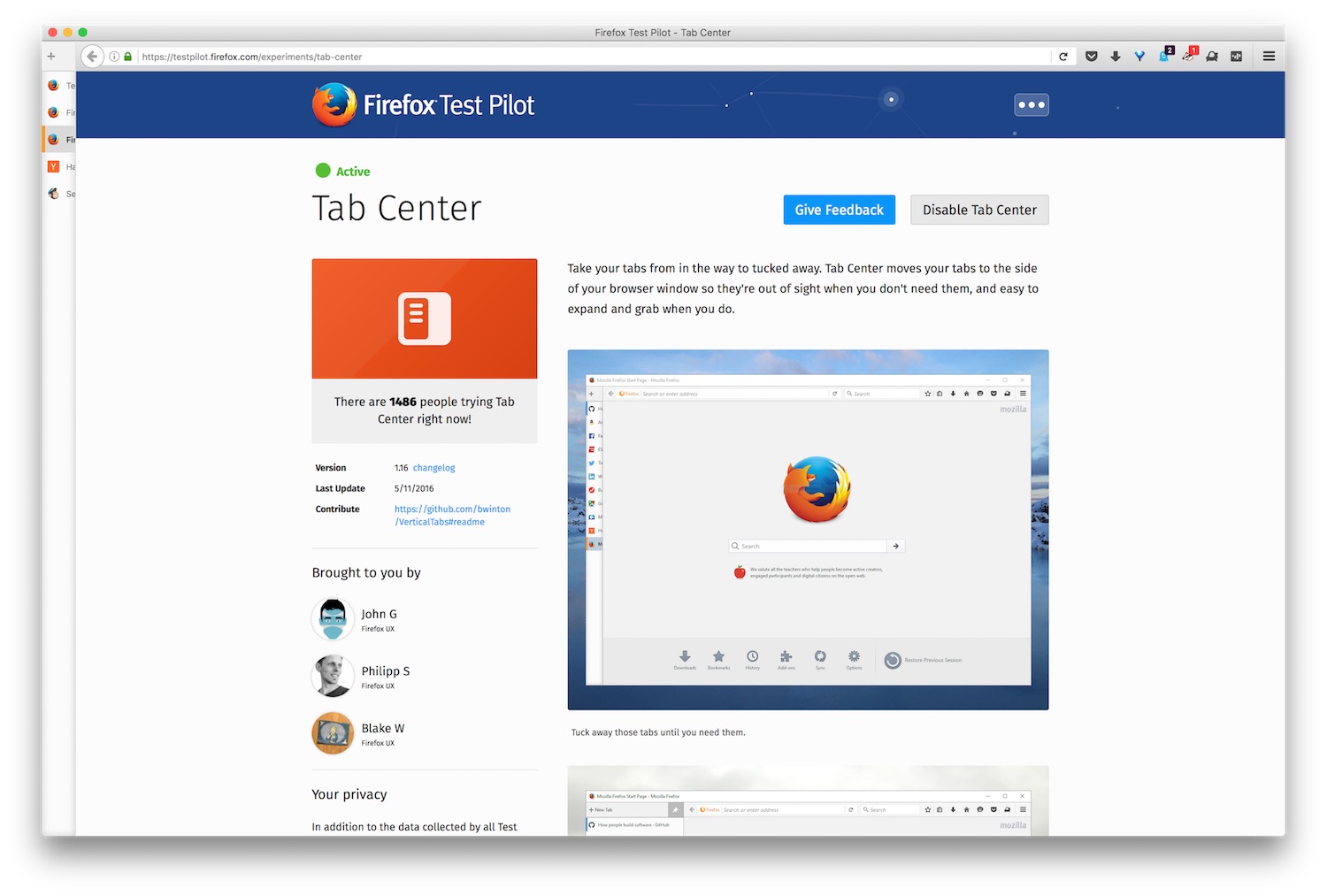The width and height of the screenshot is (1327, 896).
Task: Click the version number '1.16'
Action: (x=401, y=468)
